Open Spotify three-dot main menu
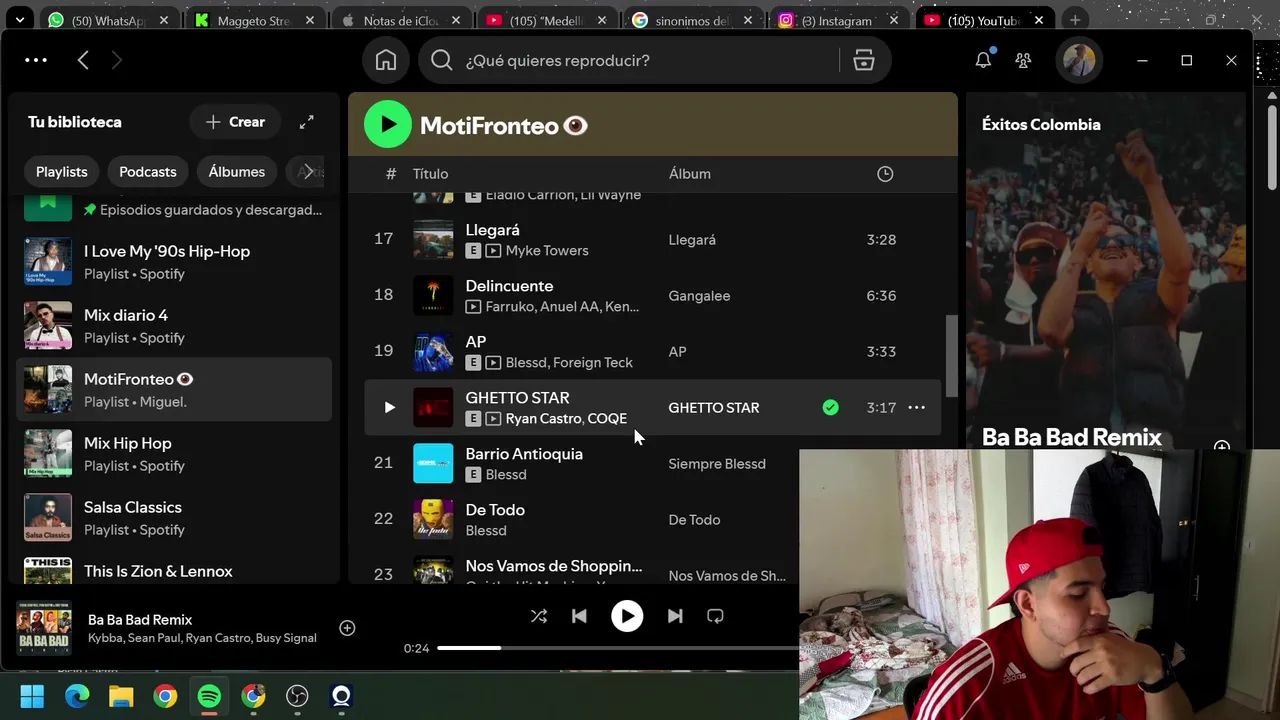The image size is (1280, 720). tap(36, 60)
